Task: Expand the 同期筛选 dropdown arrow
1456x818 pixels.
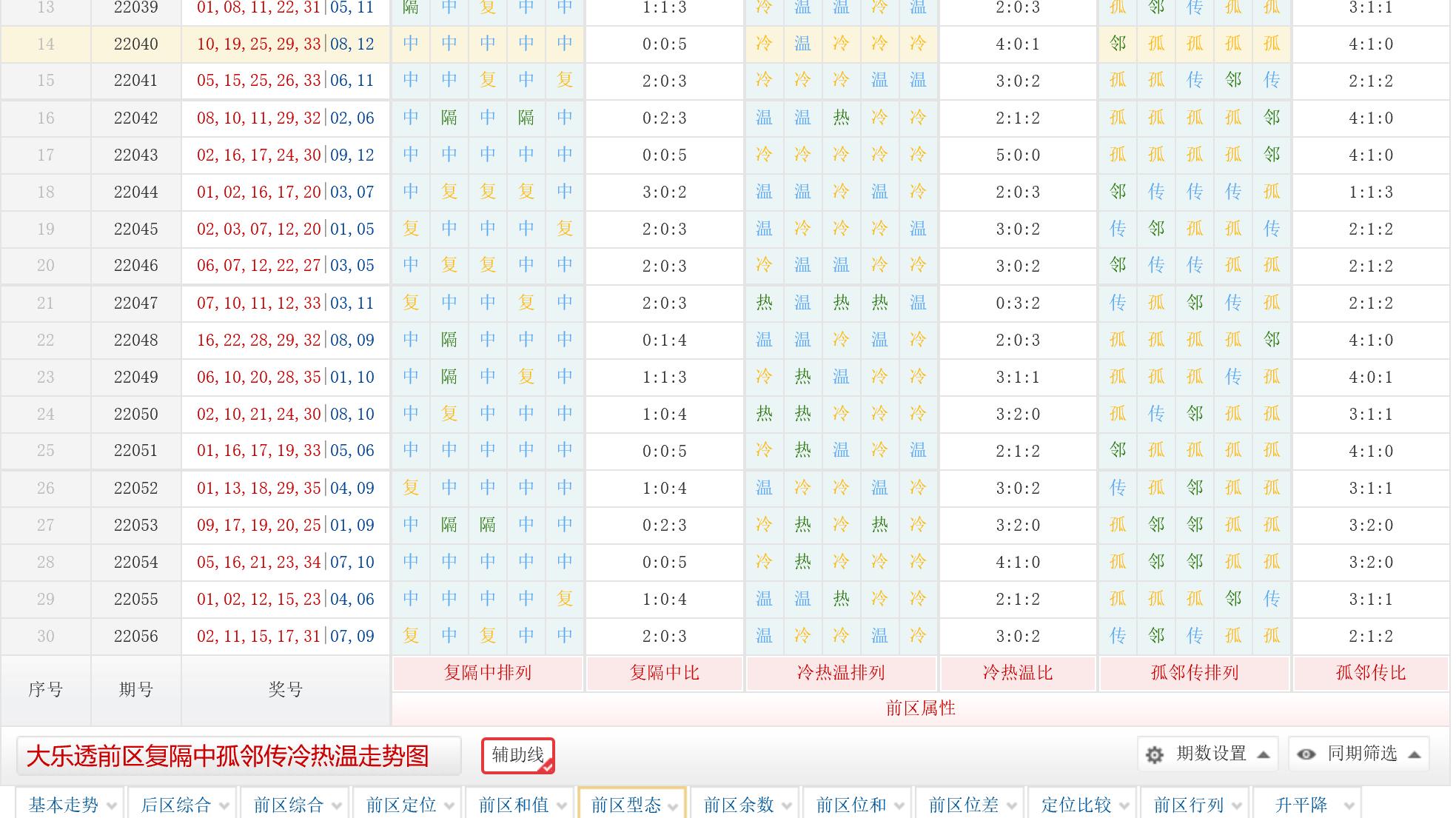Action: coord(1415,754)
